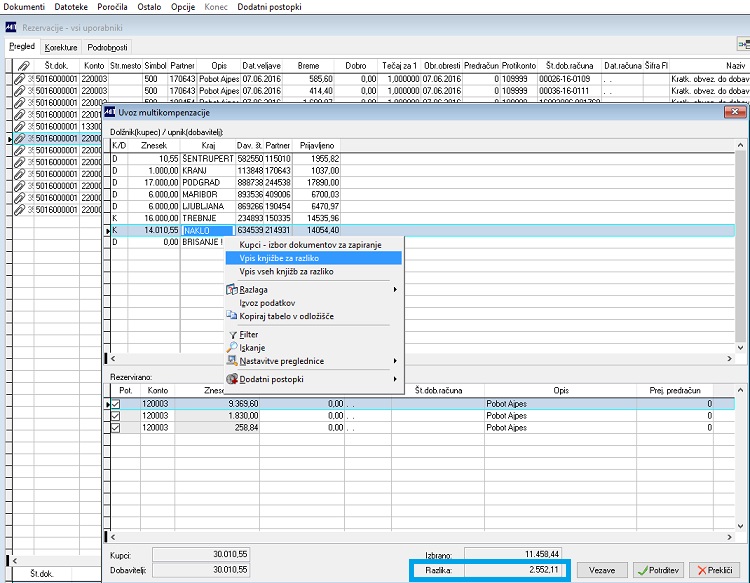Confirm with the Potrditev button
This screenshot has width=750, height=583.
pyautogui.click(x=659, y=570)
